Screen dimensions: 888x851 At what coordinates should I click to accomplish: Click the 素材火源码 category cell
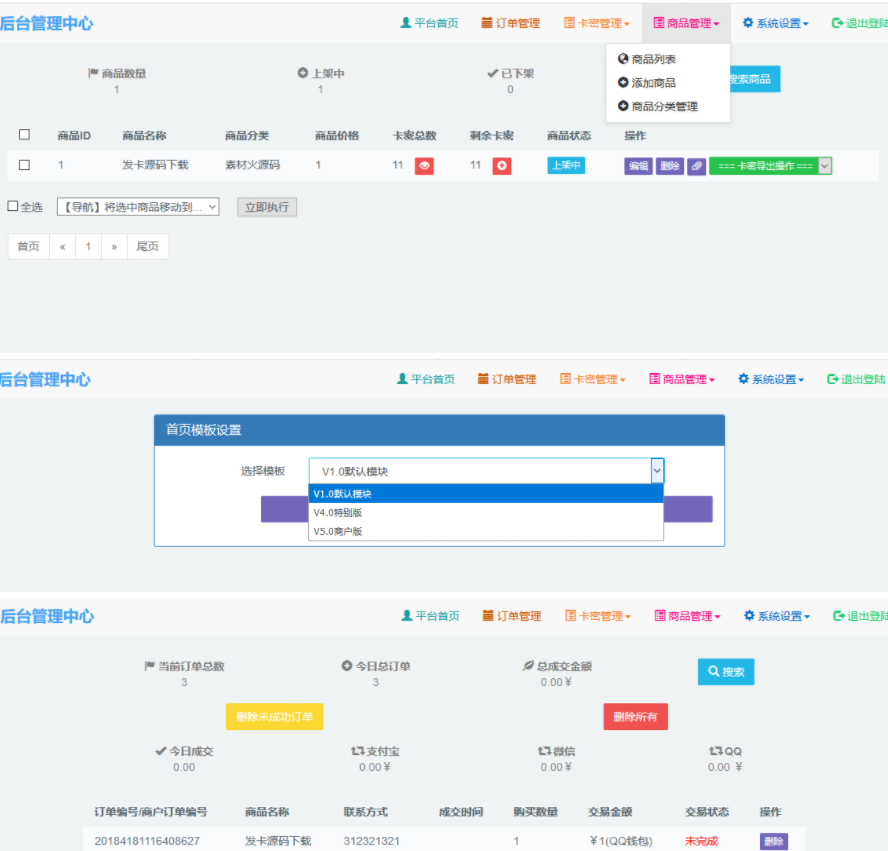coord(253,165)
